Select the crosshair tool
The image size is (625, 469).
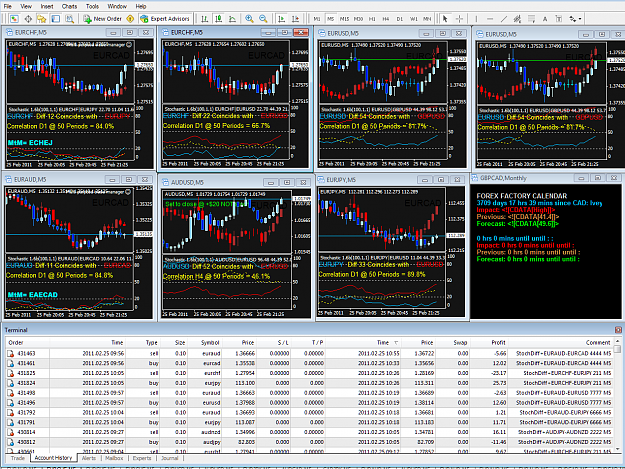(x=459, y=19)
